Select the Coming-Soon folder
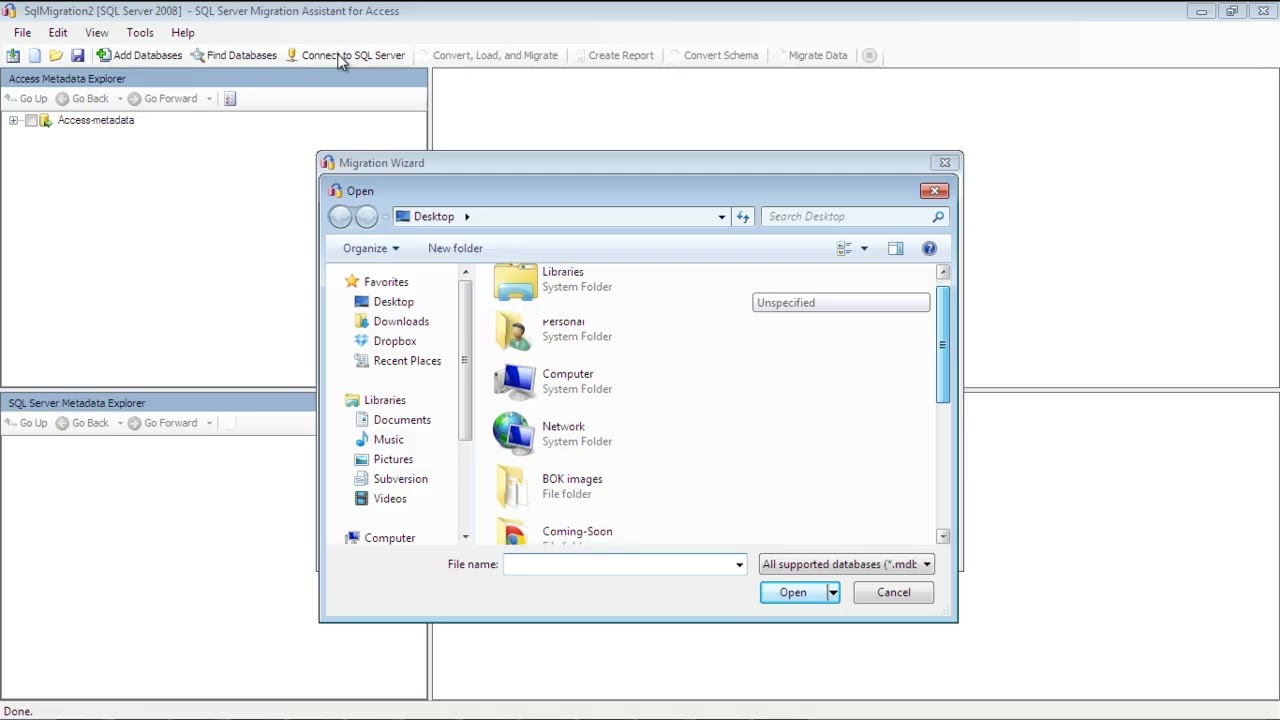This screenshot has width=1280, height=720. tap(553, 534)
